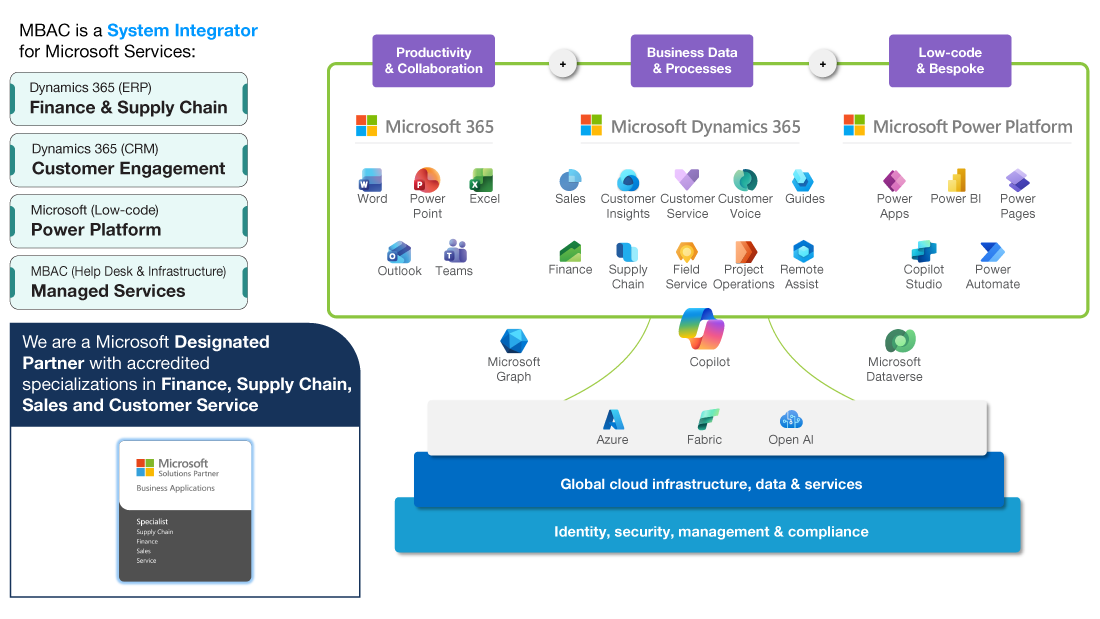Open the Customer Engagement card
Screen dimensions: 1100x619
point(128,160)
